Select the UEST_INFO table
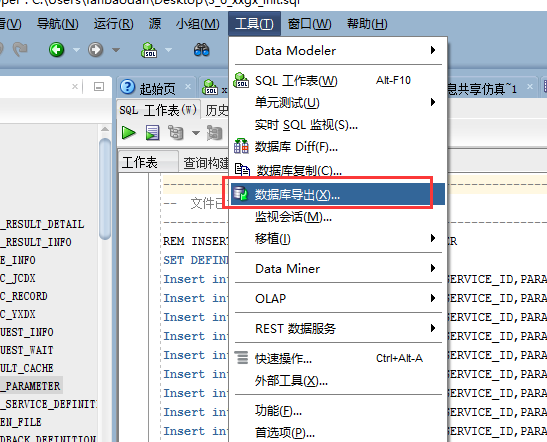Screen dimensions: 547x442 coord(27,332)
